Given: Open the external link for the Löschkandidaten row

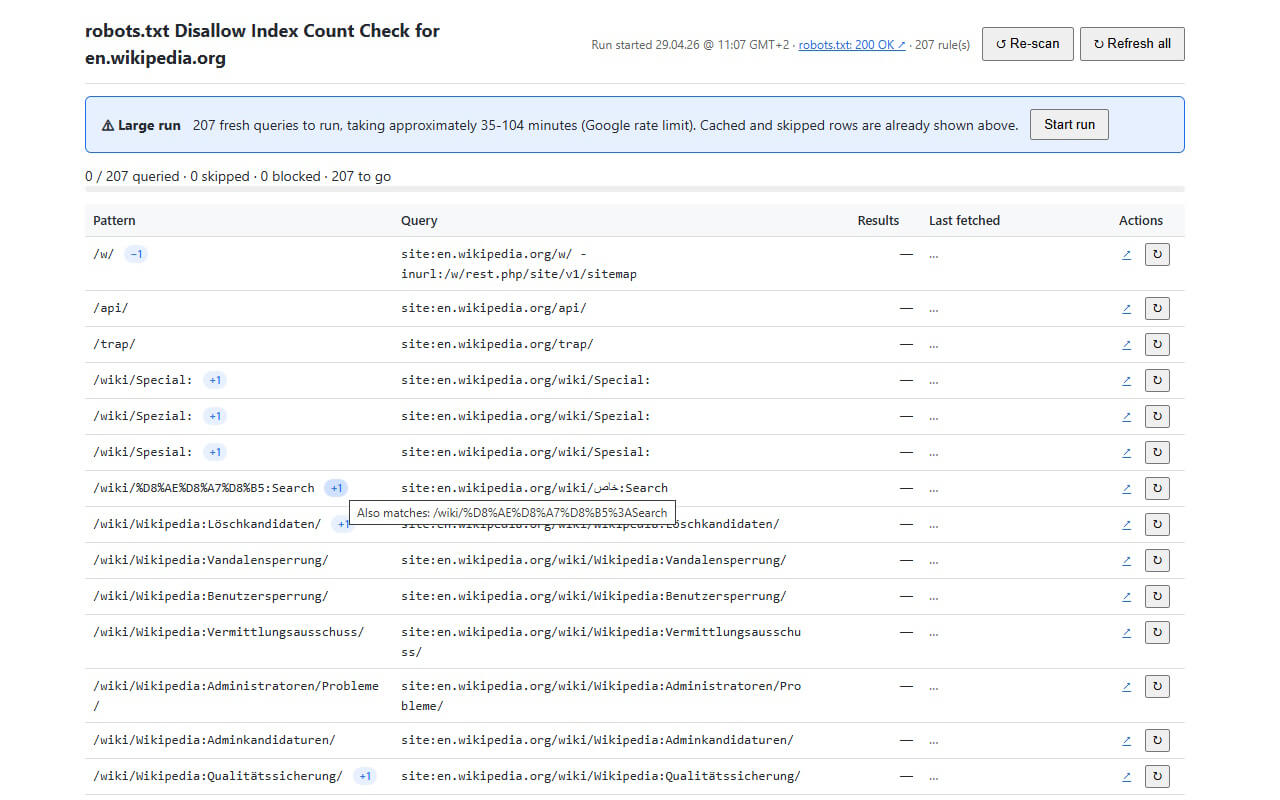Looking at the screenshot, I should (1127, 524).
